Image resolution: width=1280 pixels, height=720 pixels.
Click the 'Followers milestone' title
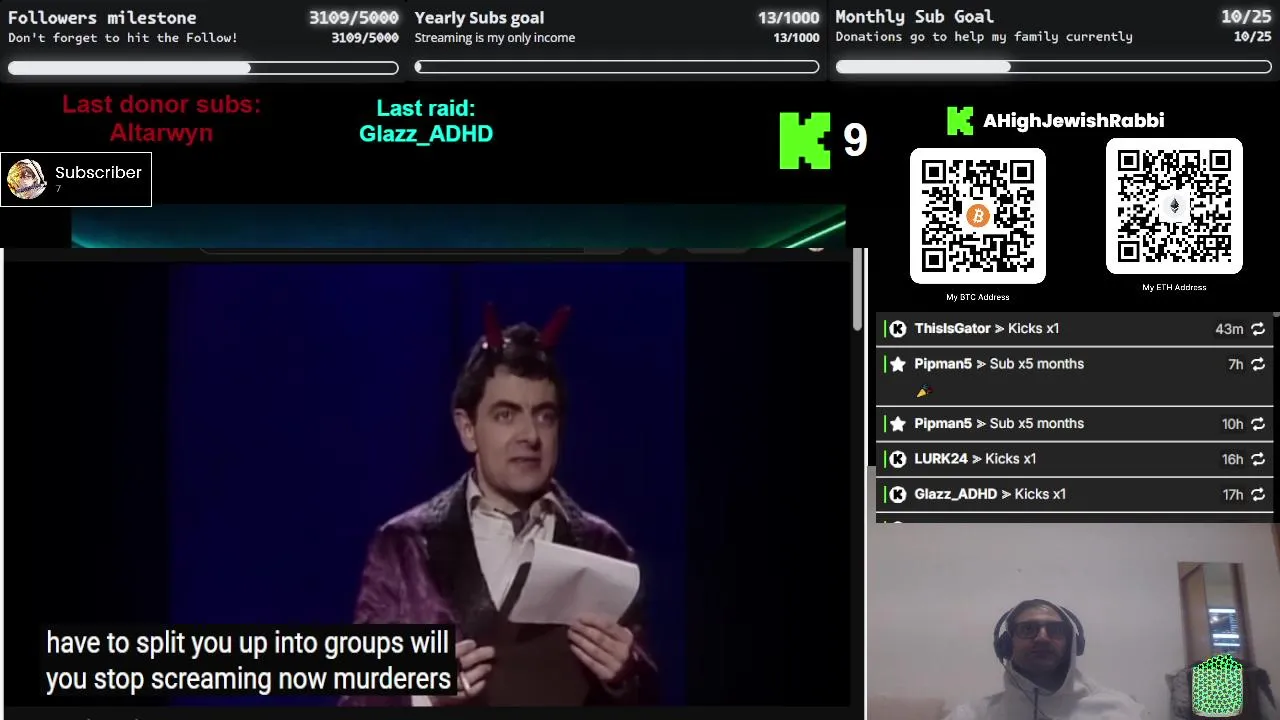pos(102,17)
